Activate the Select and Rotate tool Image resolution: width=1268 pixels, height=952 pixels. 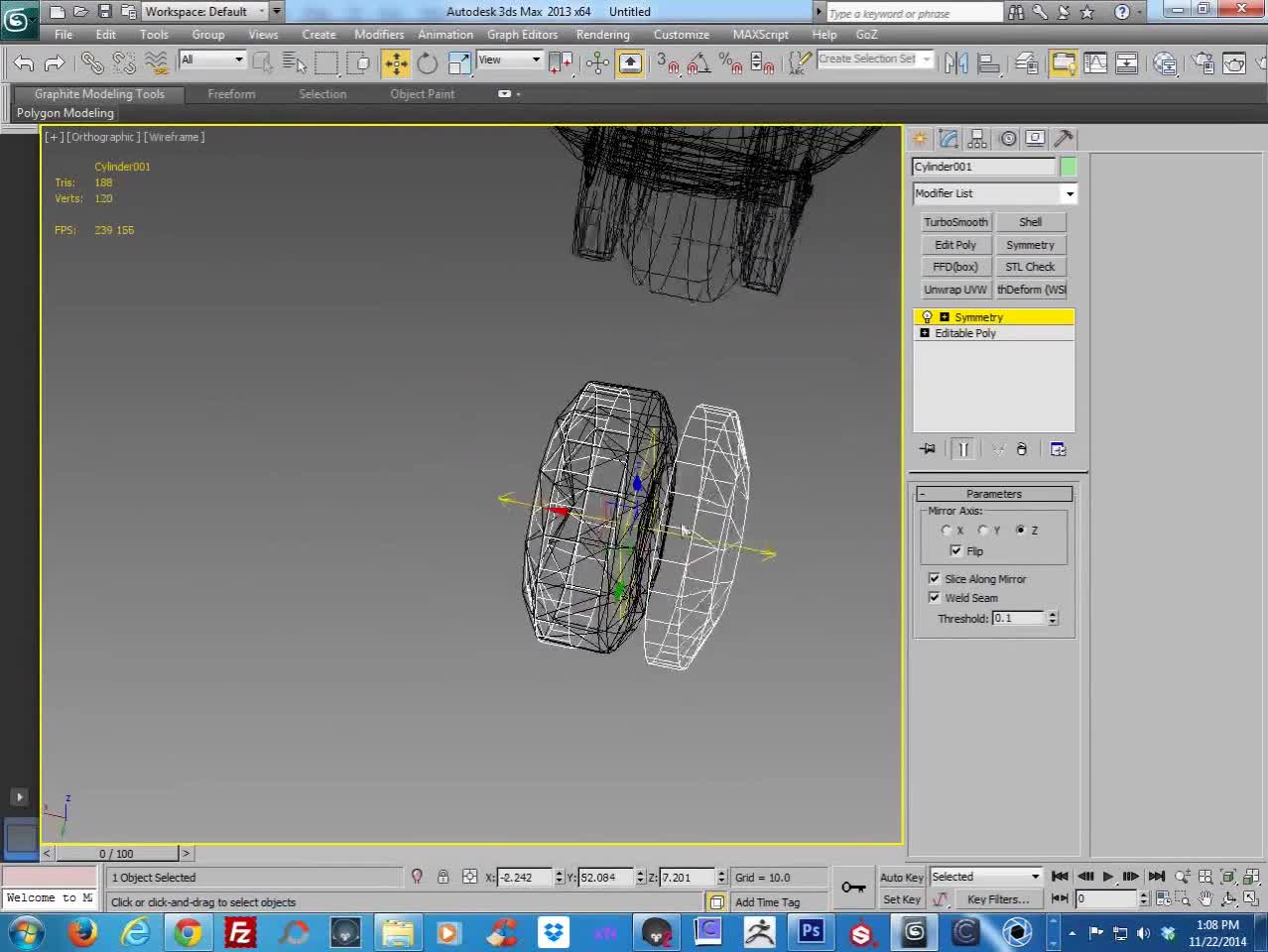pos(427,63)
